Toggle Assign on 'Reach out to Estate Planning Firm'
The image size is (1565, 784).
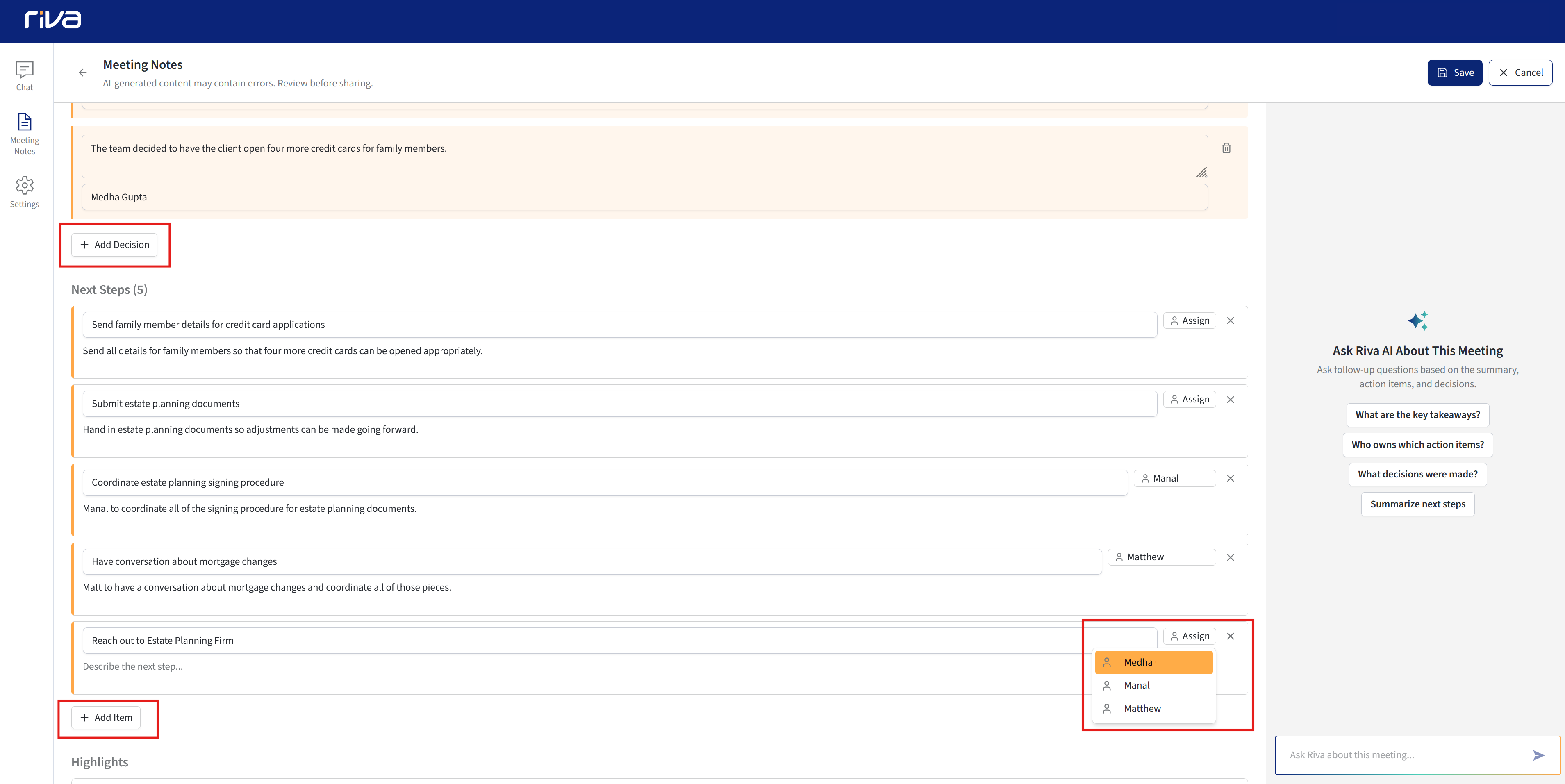click(1190, 636)
